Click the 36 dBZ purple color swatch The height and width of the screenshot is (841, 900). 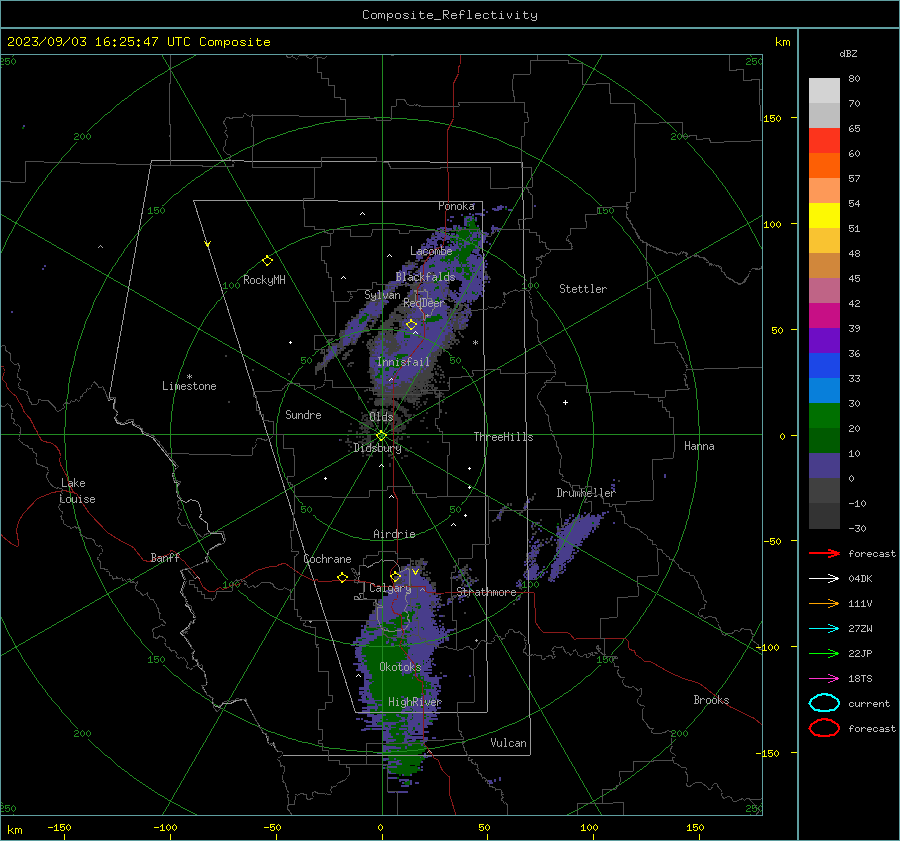tap(824, 340)
